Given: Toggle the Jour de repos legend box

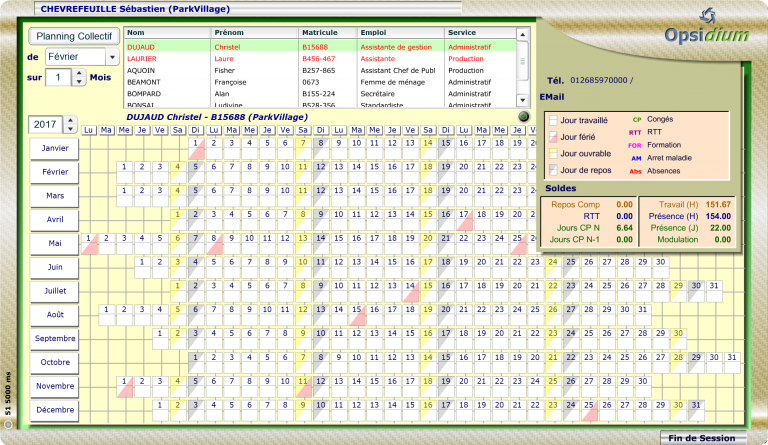Looking at the screenshot, I should click(552, 170).
